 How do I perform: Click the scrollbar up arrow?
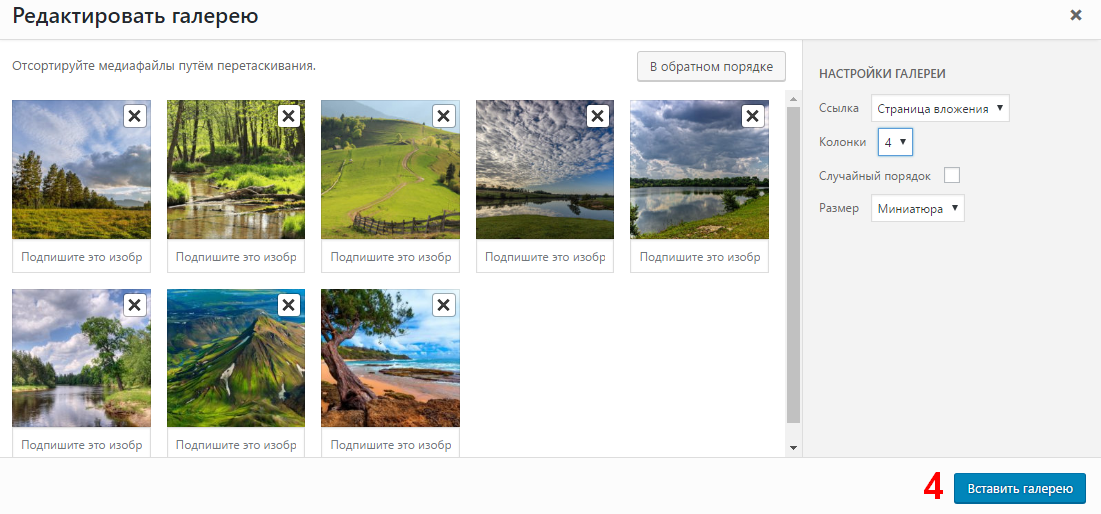click(x=793, y=97)
